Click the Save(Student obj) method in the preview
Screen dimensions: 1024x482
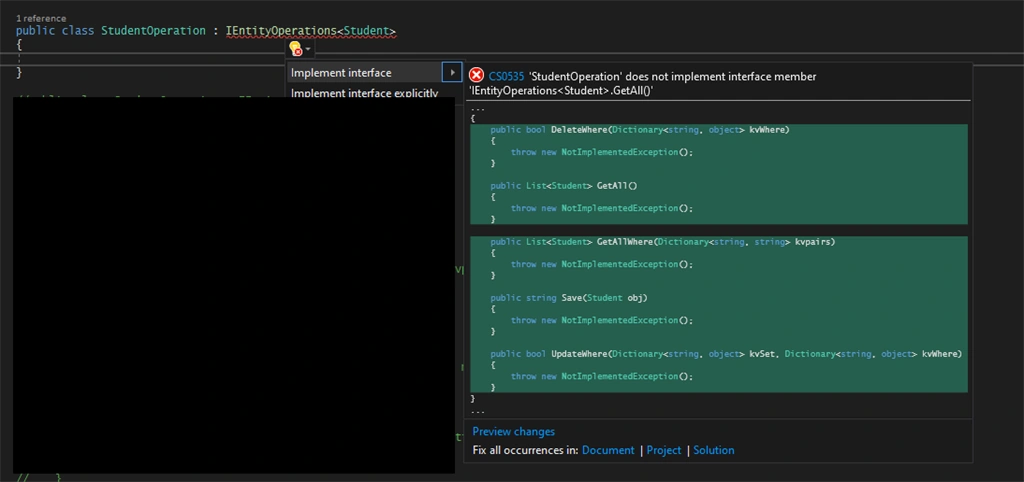[604, 298]
